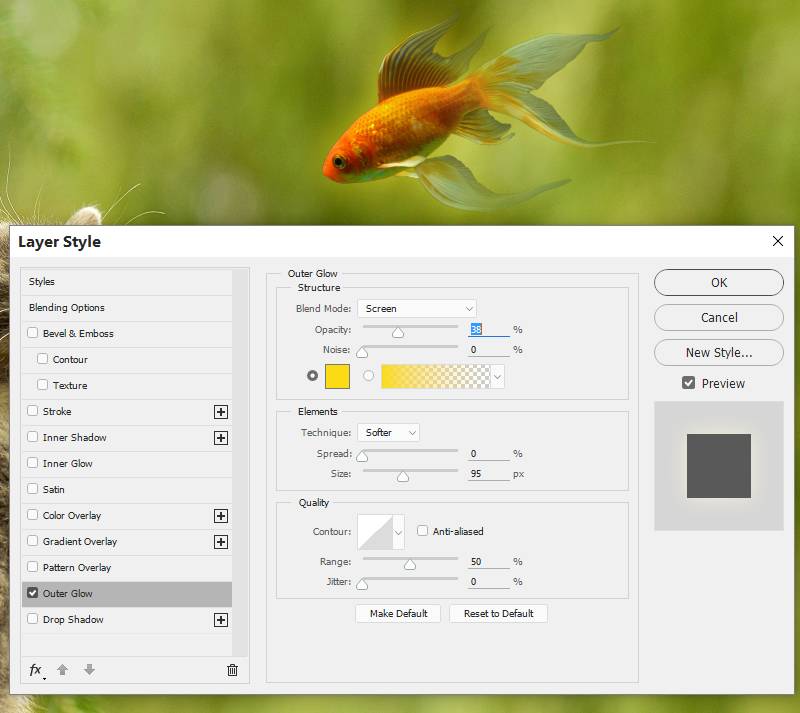Screen dimensions: 800x713
Task: Click the move effect up arrow
Action: tap(62, 670)
